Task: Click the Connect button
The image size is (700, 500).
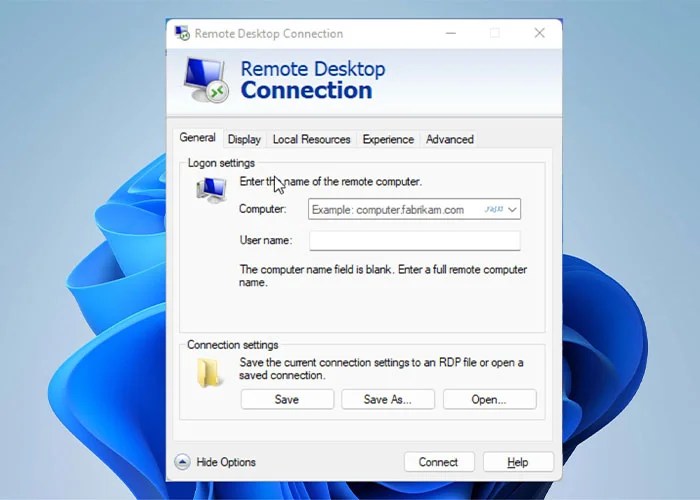Action: click(x=439, y=462)
